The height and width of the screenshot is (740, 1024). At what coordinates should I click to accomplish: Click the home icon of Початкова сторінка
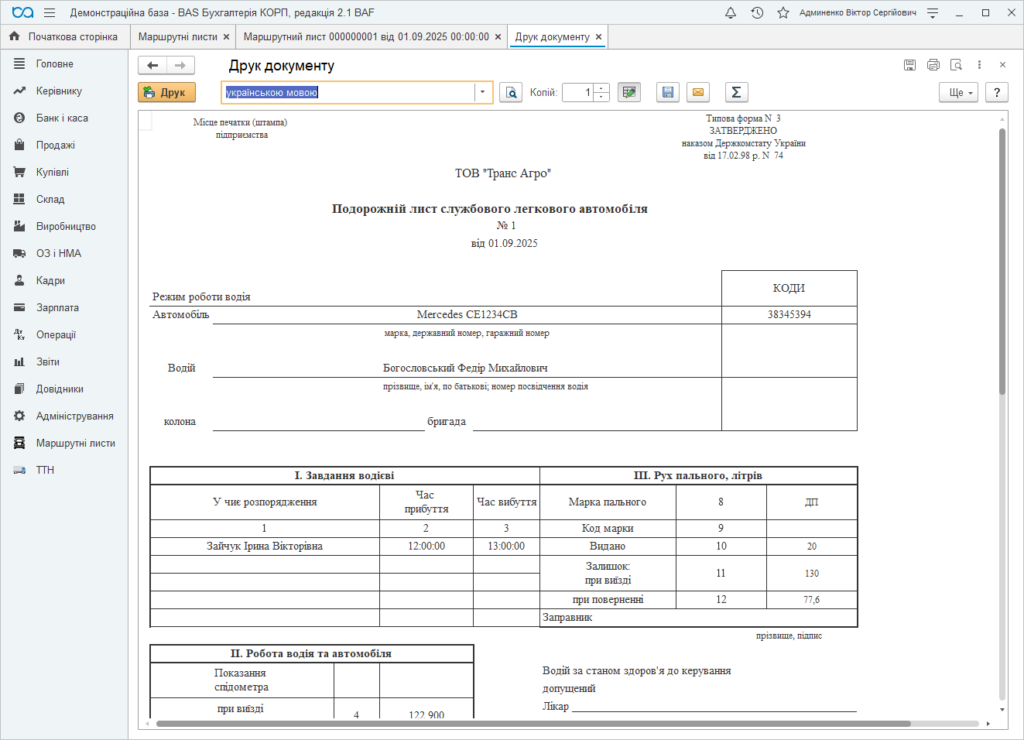14,37
